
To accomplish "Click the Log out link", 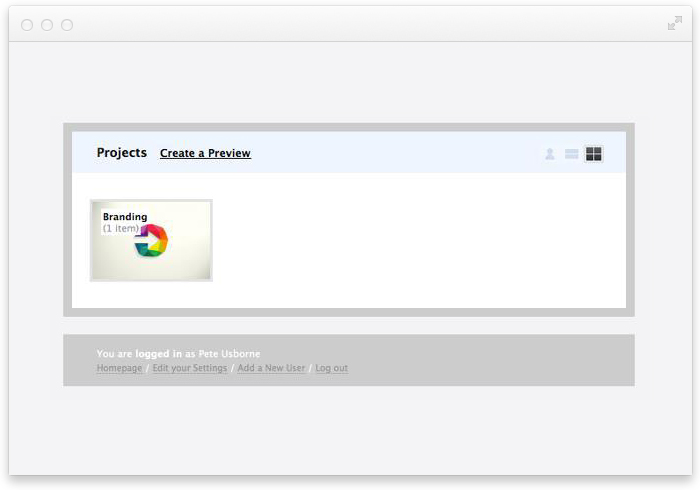I will point(332,369).
